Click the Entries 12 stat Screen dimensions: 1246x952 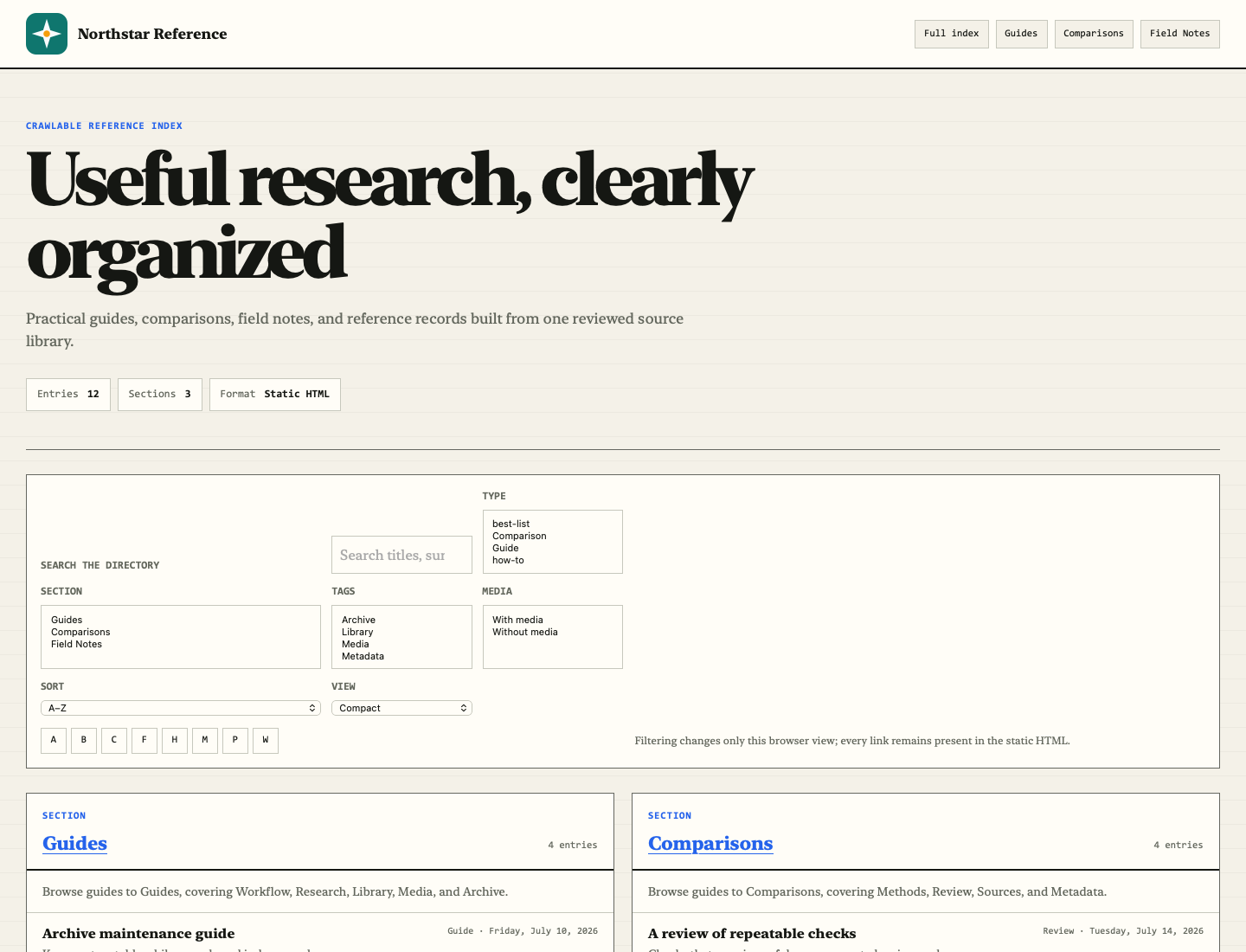(x=68, y=395)
